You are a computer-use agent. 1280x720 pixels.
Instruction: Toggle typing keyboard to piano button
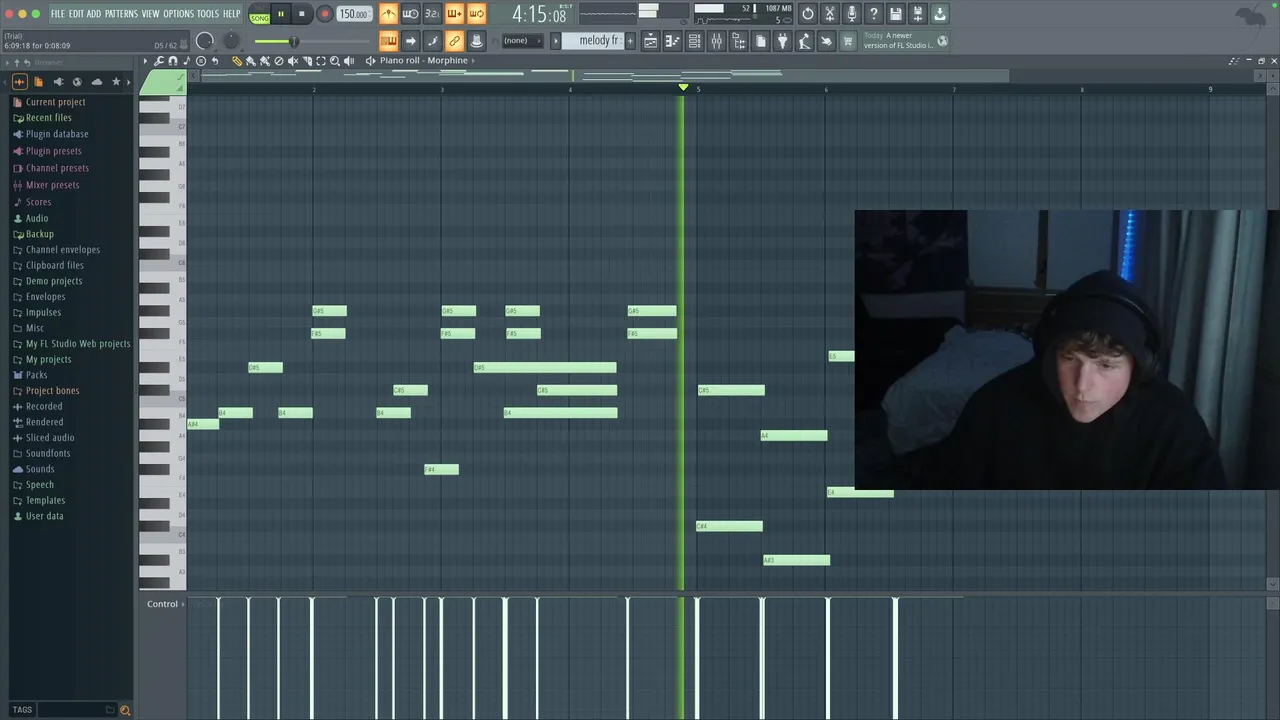pyautogui.click(x=388, y=41)
